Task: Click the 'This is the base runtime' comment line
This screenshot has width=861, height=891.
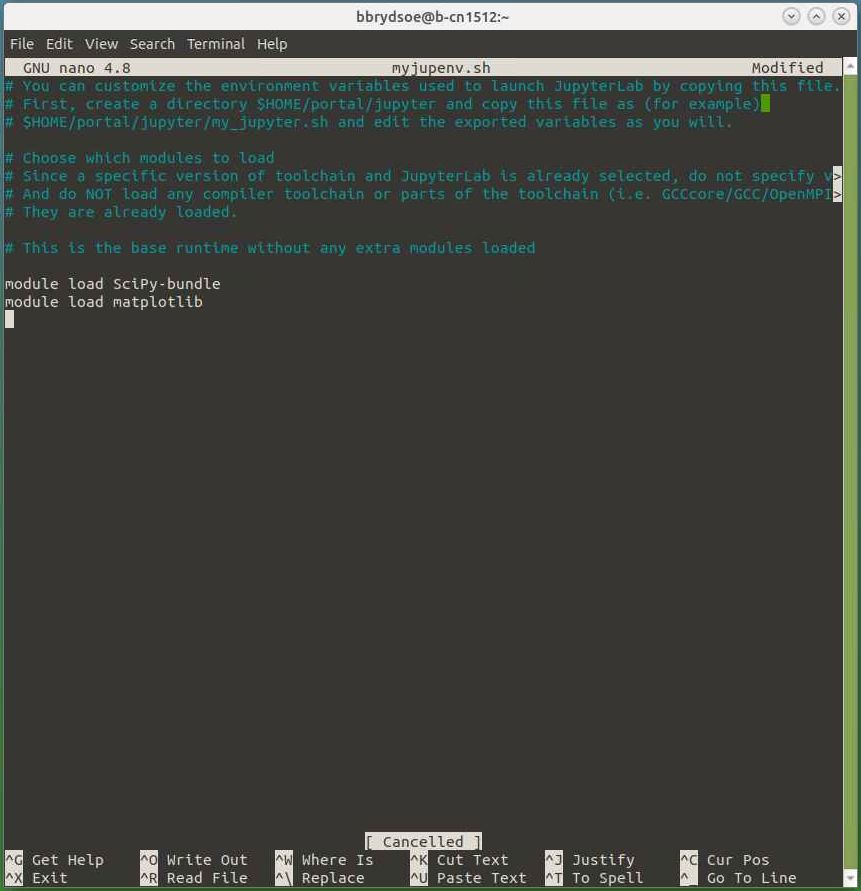Action: [270, 248]
